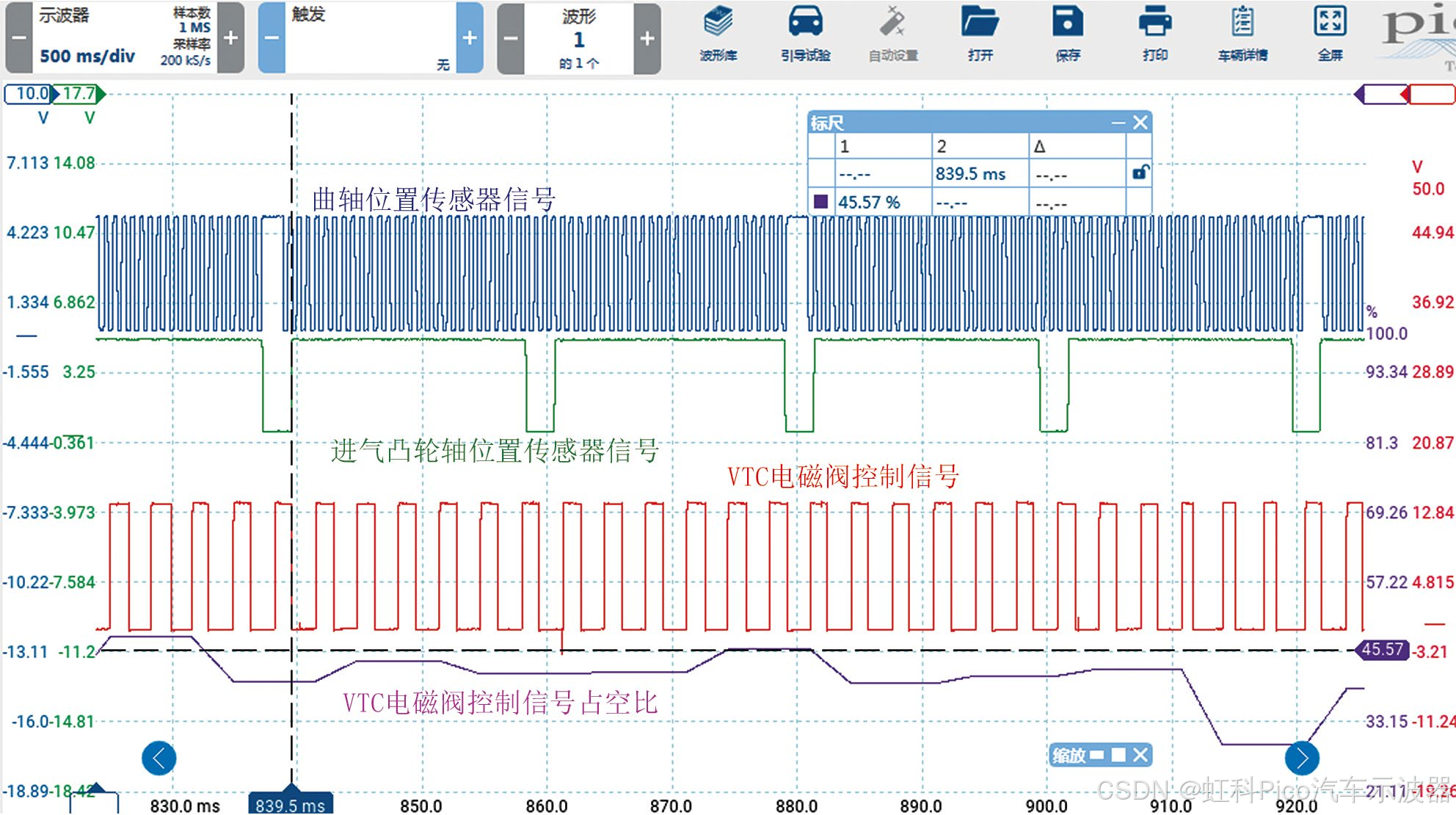Go to next waveform buffer plus button
The height and width of the screenshot is (815, 1456).
647,38
